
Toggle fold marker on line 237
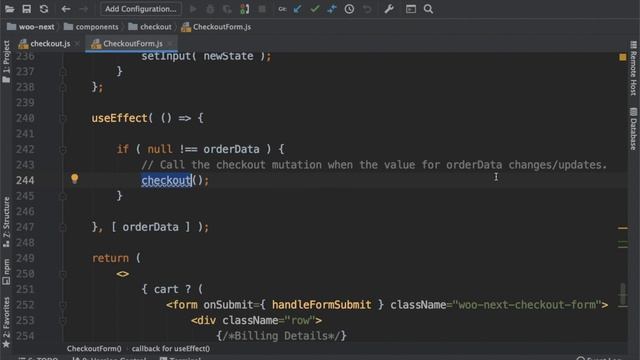click(62, 72)
